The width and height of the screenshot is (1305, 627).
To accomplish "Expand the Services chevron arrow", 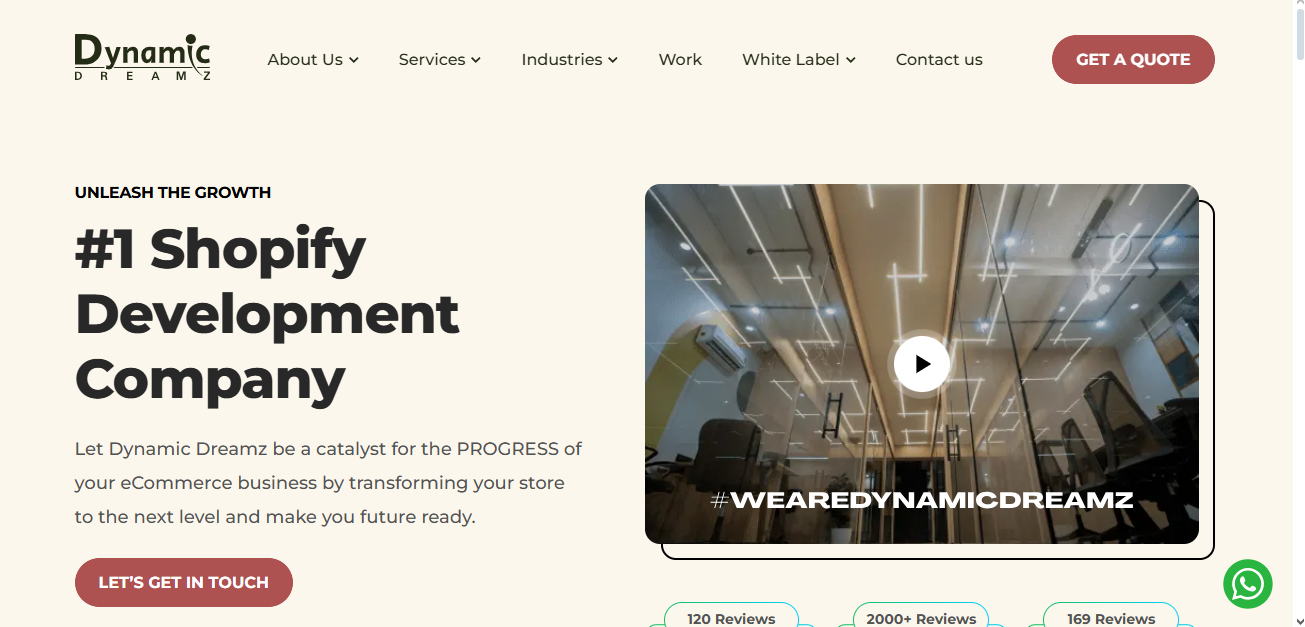I will [x=476, y=60].
